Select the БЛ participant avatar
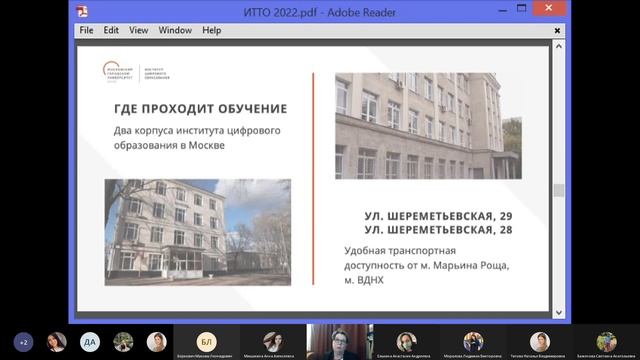Viewport: 640px width, 360px height. pyautogui.click(x=207, y=342)
